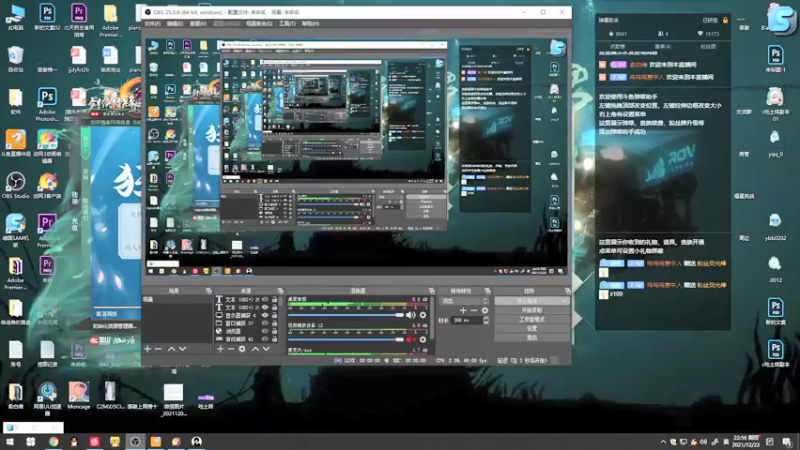This screenshot has height=450, width=800.
Task: Open OBS 设置 button in controls
Action: pyautogui.click(x=532, y=329)
